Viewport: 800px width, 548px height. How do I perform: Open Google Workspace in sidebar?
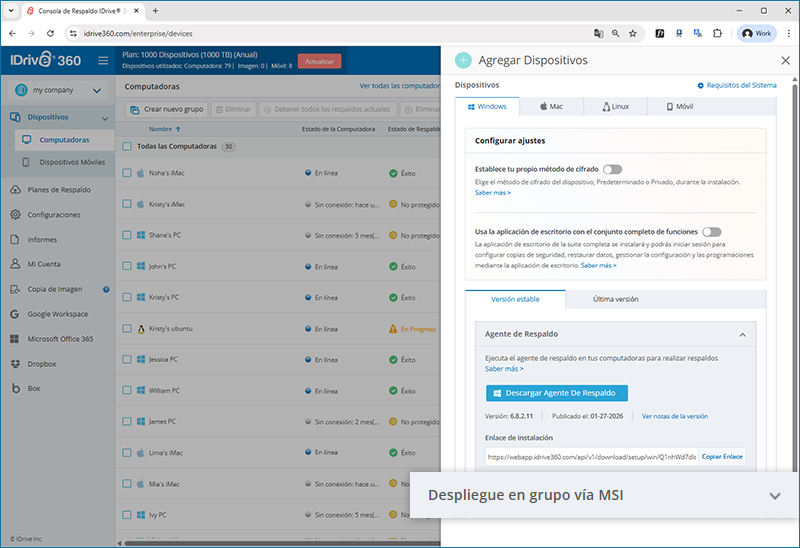58,314
